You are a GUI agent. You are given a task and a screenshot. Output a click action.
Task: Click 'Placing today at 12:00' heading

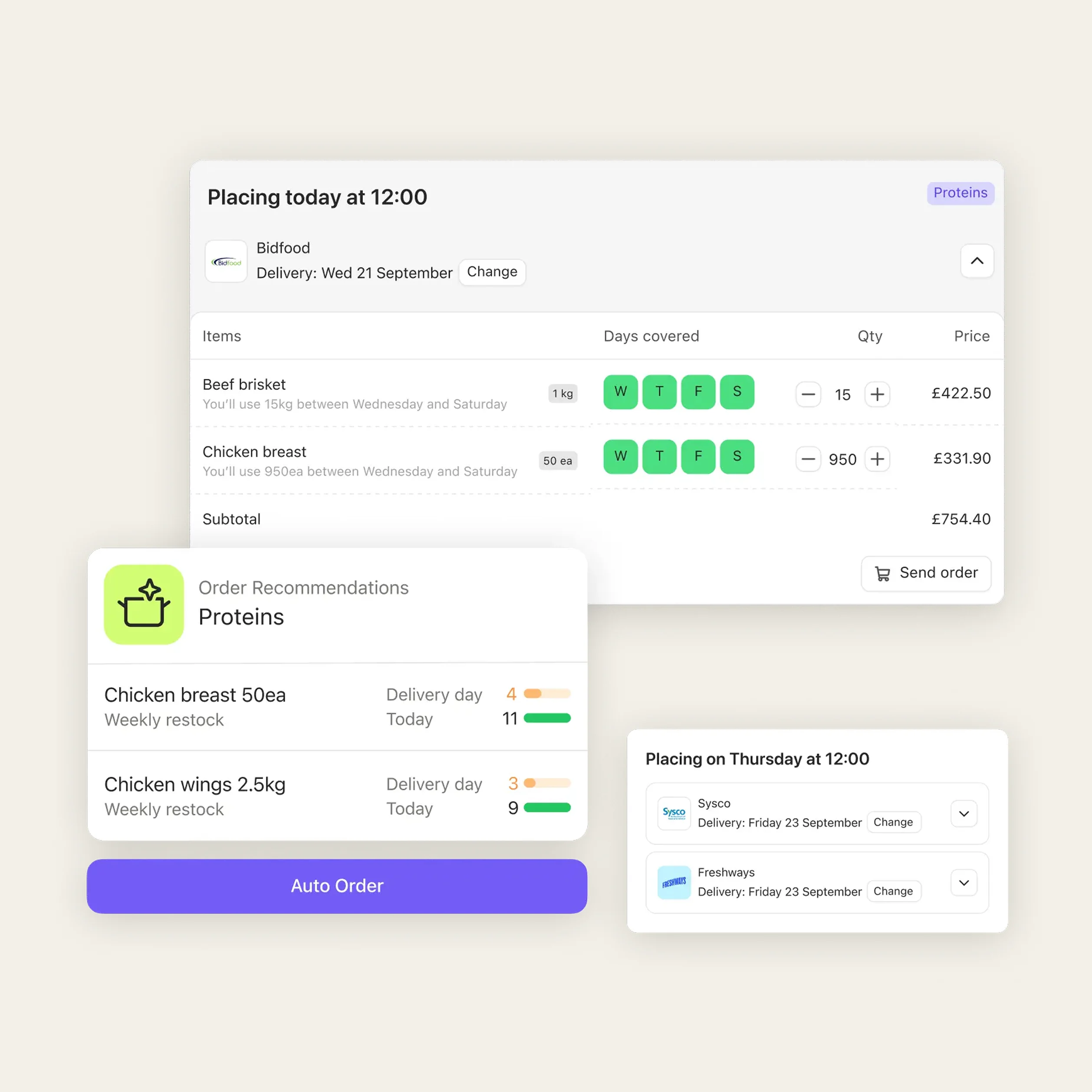coord(317,197)
